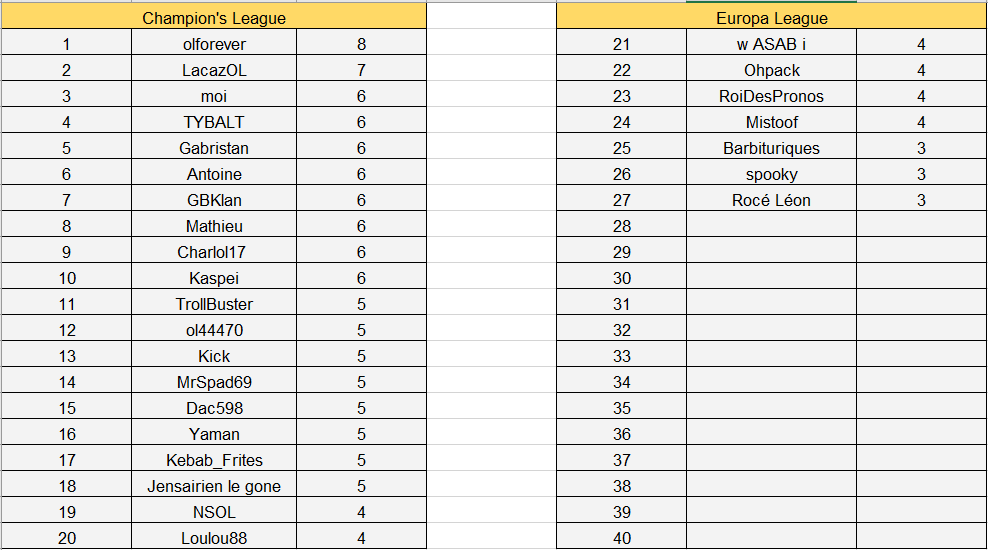
Task: Select the TrollBuster cell
Action: click(214, 304)
